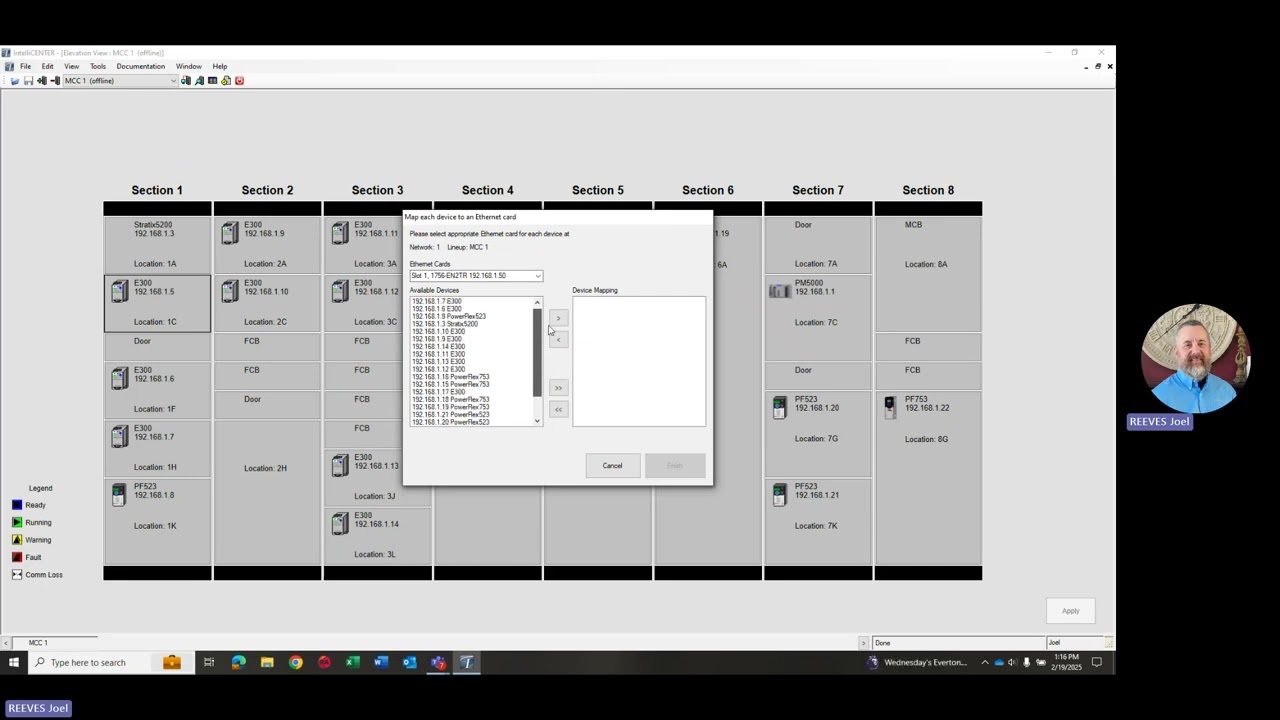Viewport: 1280px width, 720px height.
Task: Click the open folder toolbar icon
Action: (15, 81)
